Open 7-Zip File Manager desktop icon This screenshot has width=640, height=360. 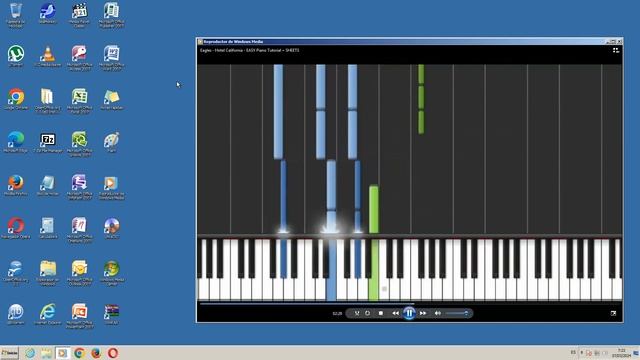(47, 142)
